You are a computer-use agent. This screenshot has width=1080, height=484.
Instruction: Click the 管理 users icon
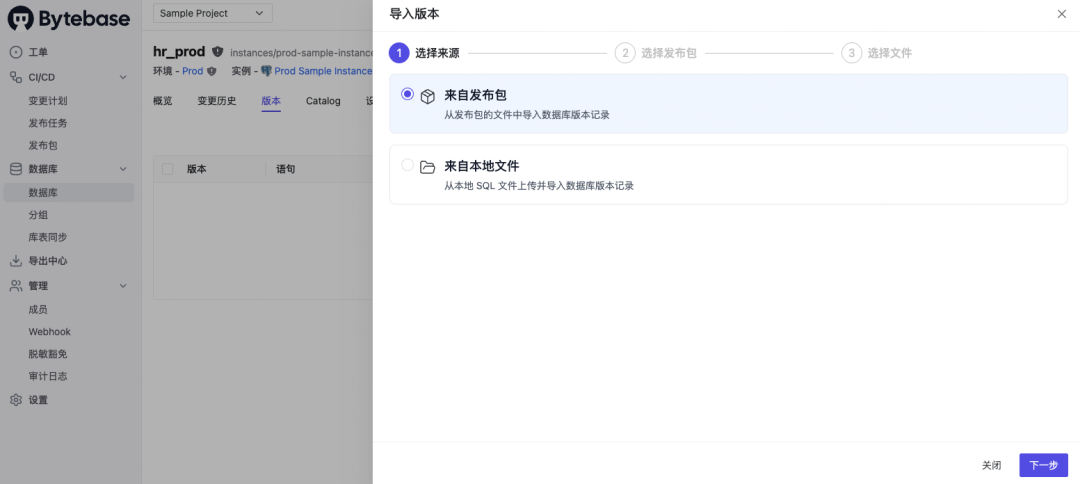click(16, 286)
